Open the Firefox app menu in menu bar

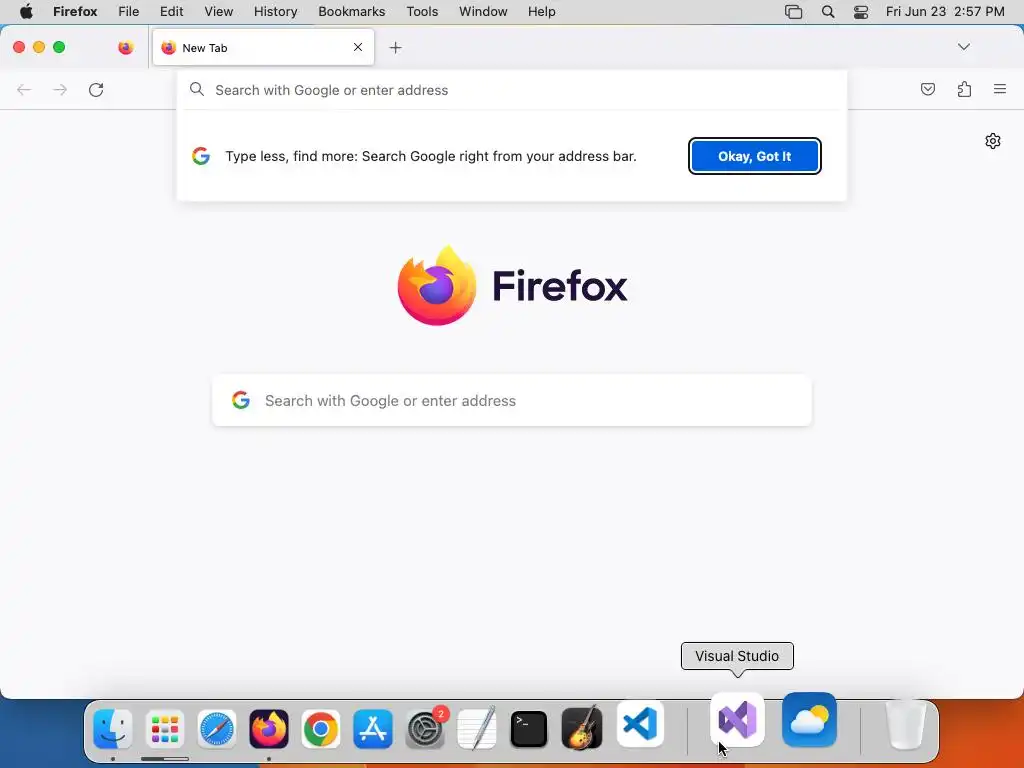[75, 12]
